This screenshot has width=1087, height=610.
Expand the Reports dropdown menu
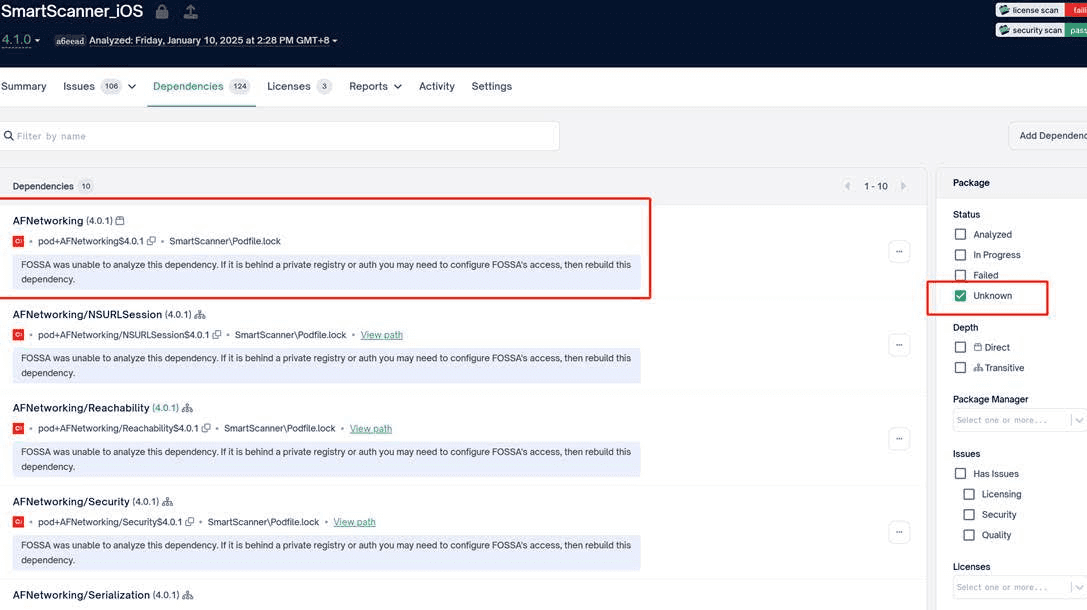tap(375, 86)
